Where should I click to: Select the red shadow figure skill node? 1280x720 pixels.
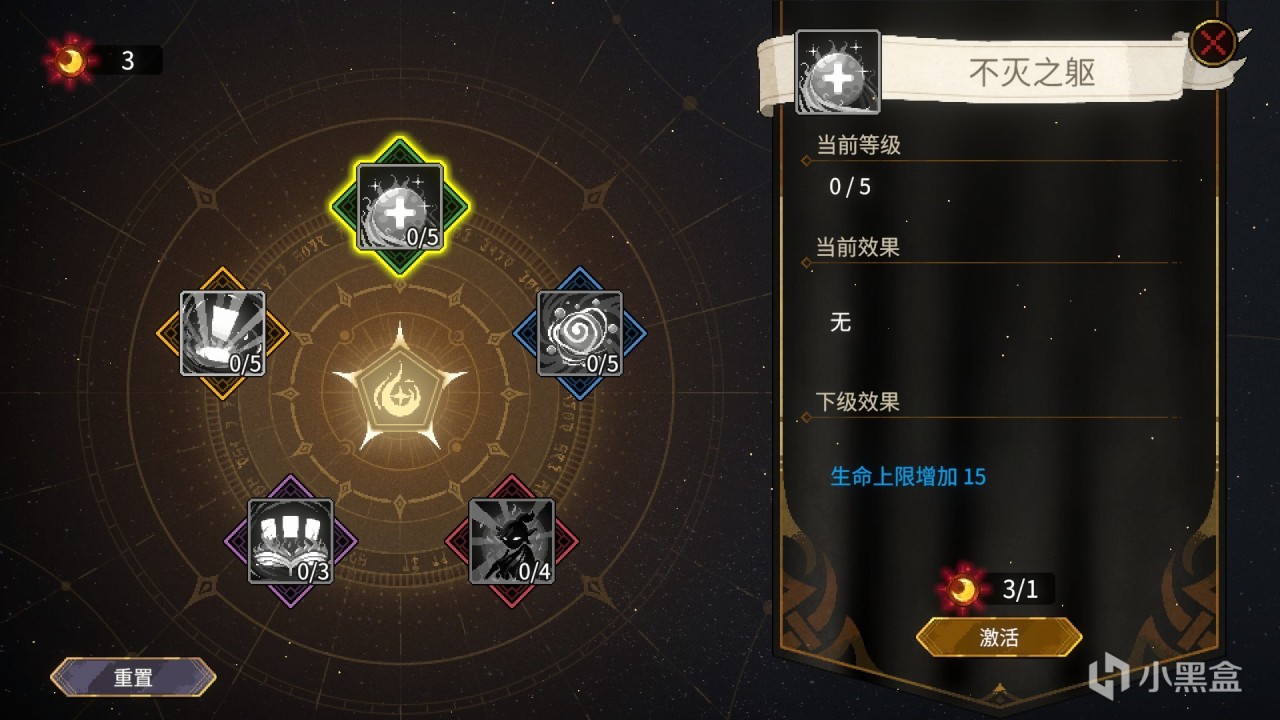pos(512,541)
